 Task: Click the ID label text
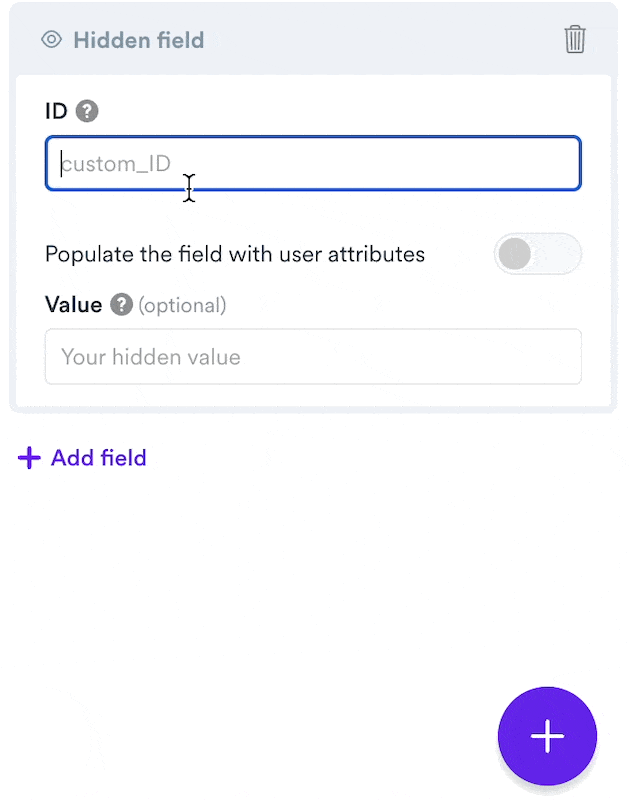click(56, 111)
